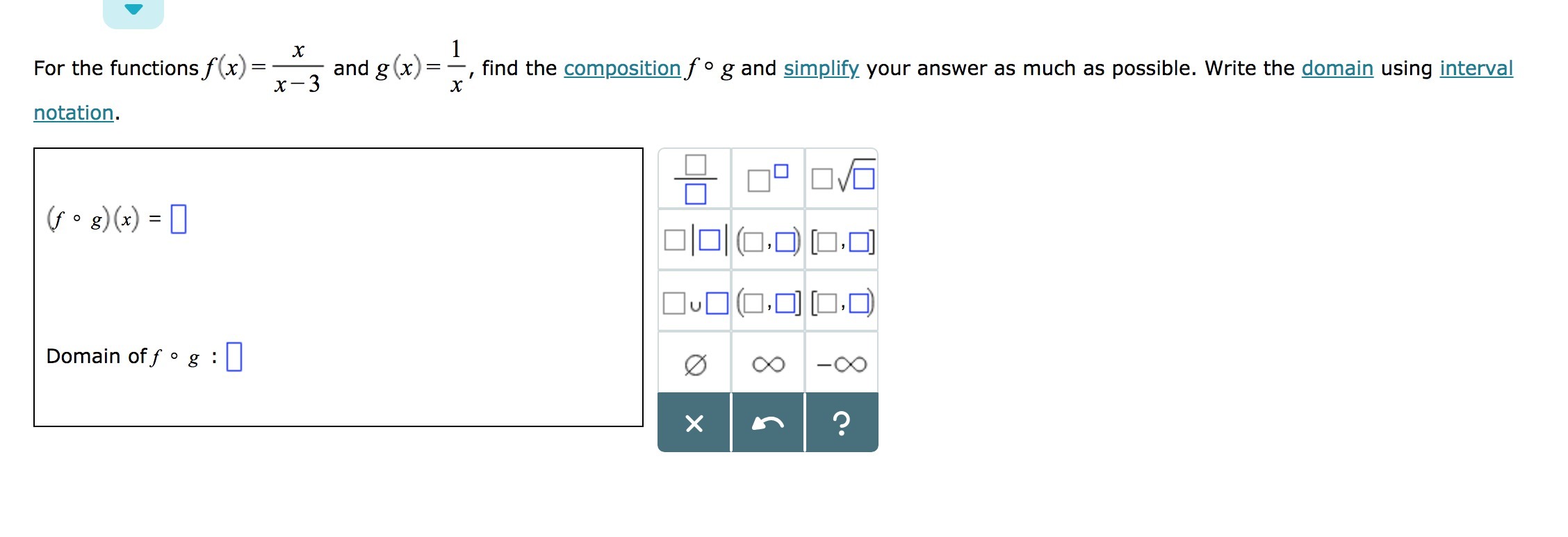Click the Domain of f∘g answer box
The height and width of the screenshot is (537, 1568).
point(234,356)
